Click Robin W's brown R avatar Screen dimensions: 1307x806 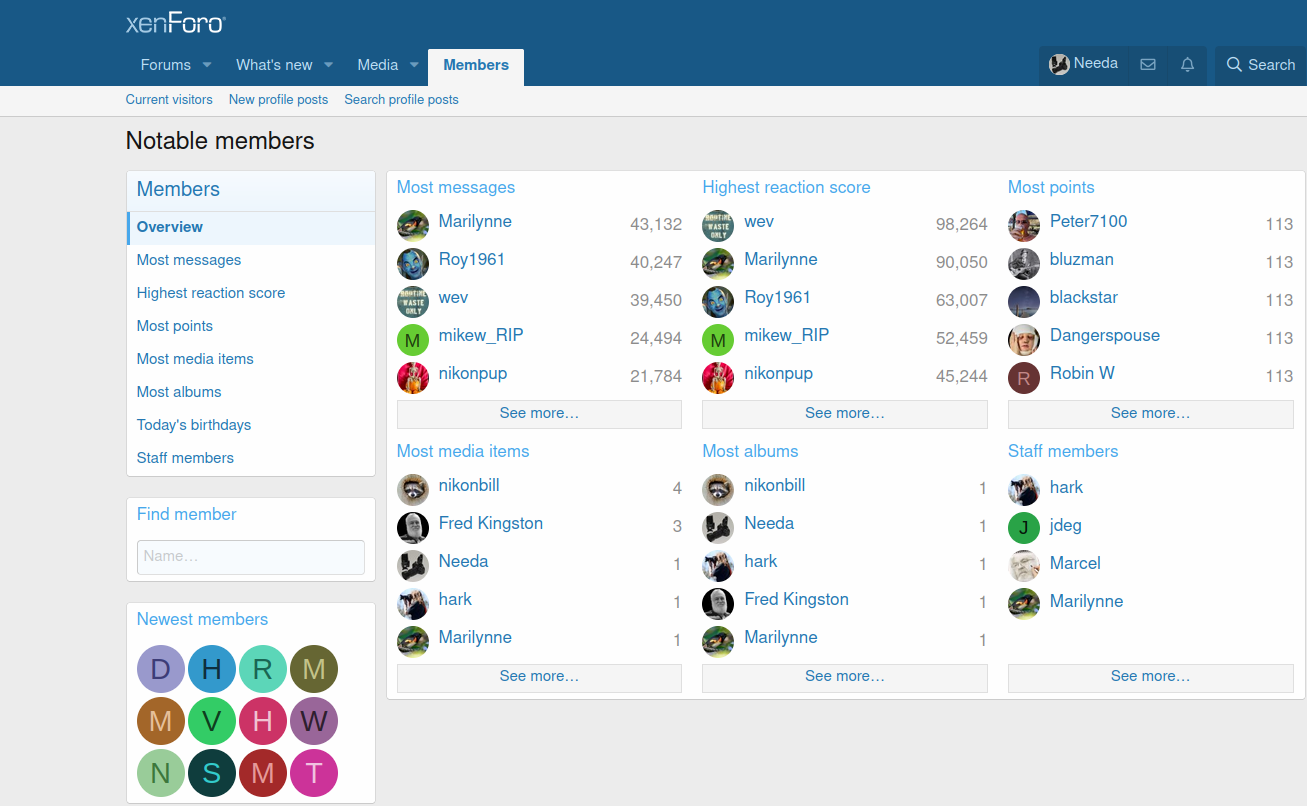pyautogui.click(x=1024, y=377)
